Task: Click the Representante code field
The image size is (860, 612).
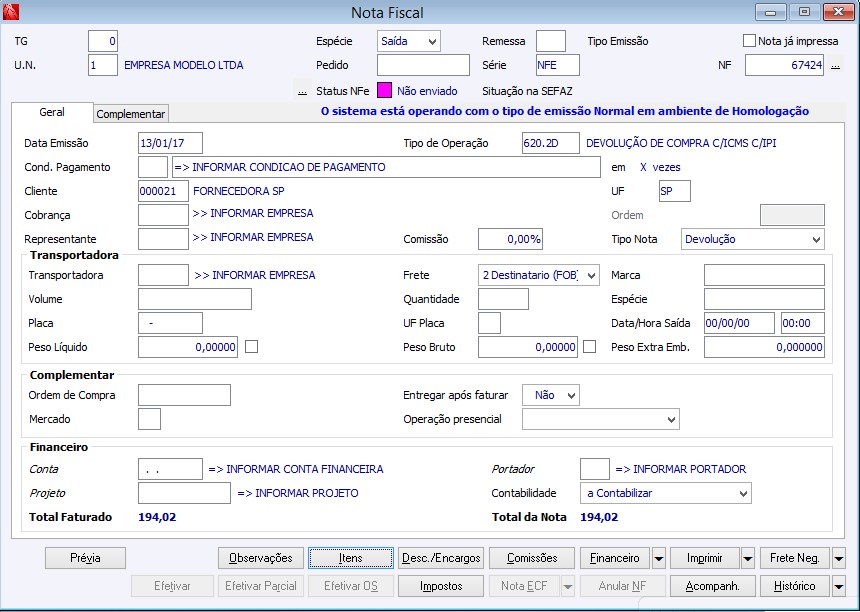Action: [163, 239]
